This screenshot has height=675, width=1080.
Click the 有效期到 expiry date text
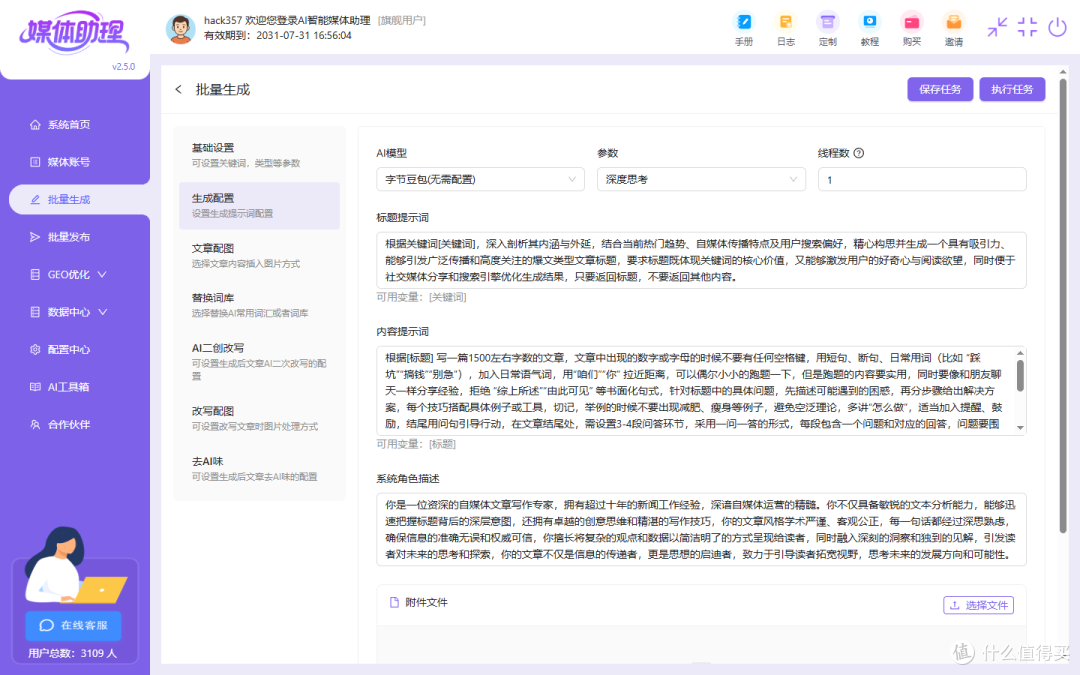pyautogui.click(x=278, y=35)
